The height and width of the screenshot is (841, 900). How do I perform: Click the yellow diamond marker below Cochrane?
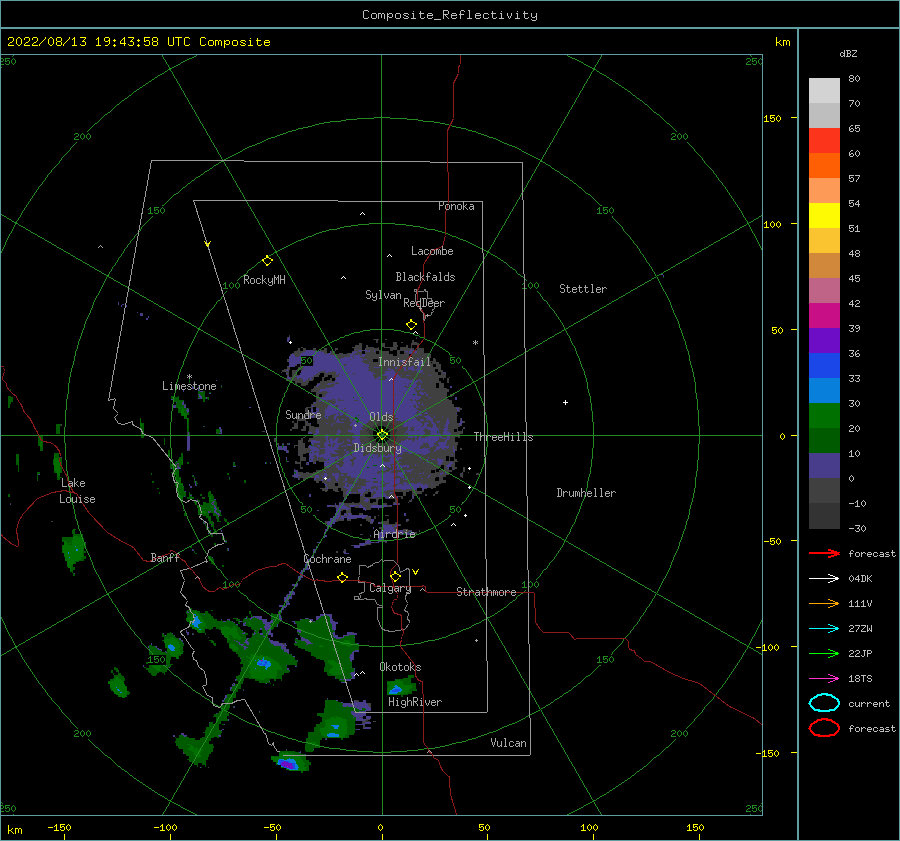click(343, 578)
